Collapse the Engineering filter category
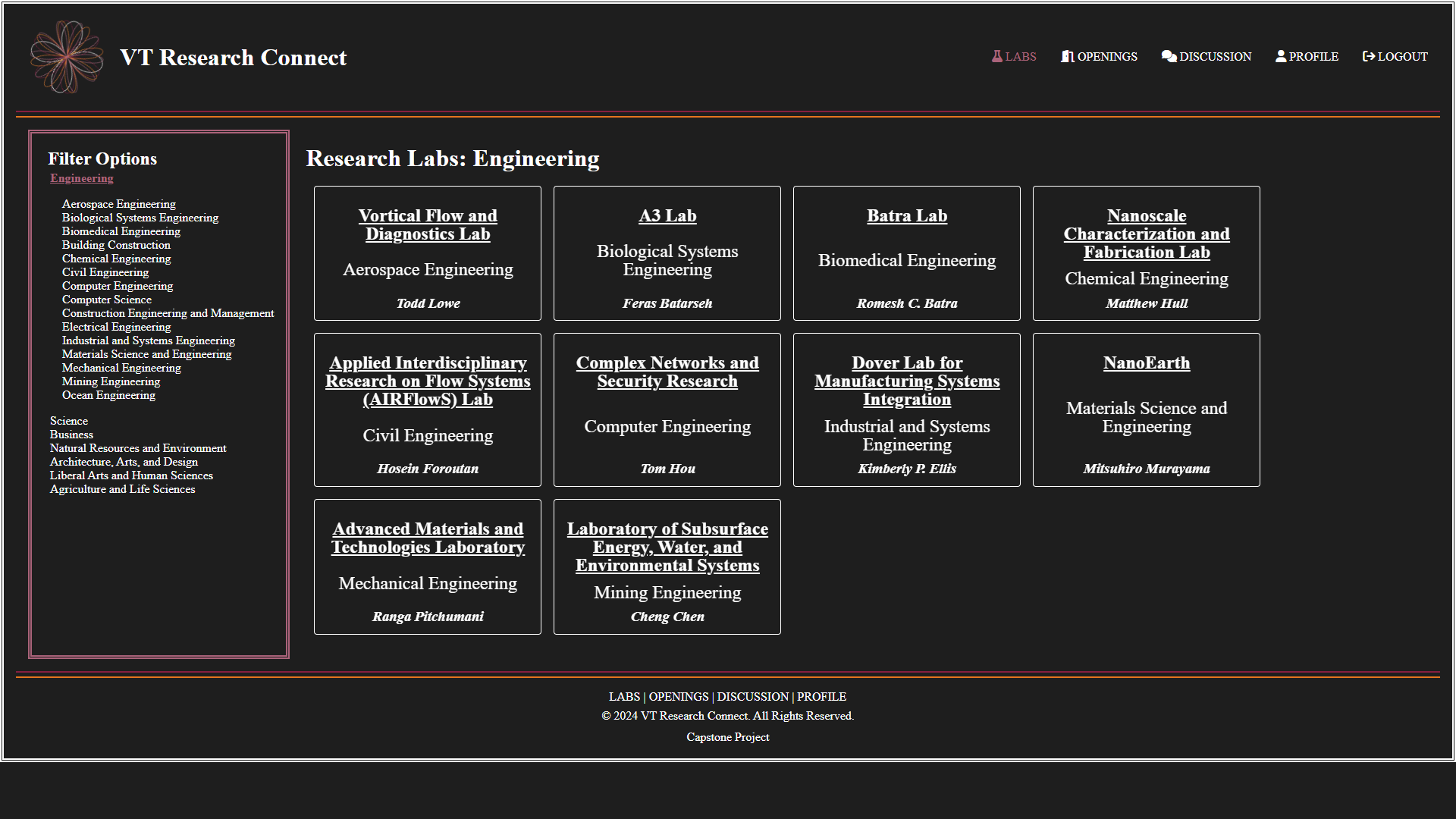The height and width of the screenshot is (819, 1456). [82, 178]
